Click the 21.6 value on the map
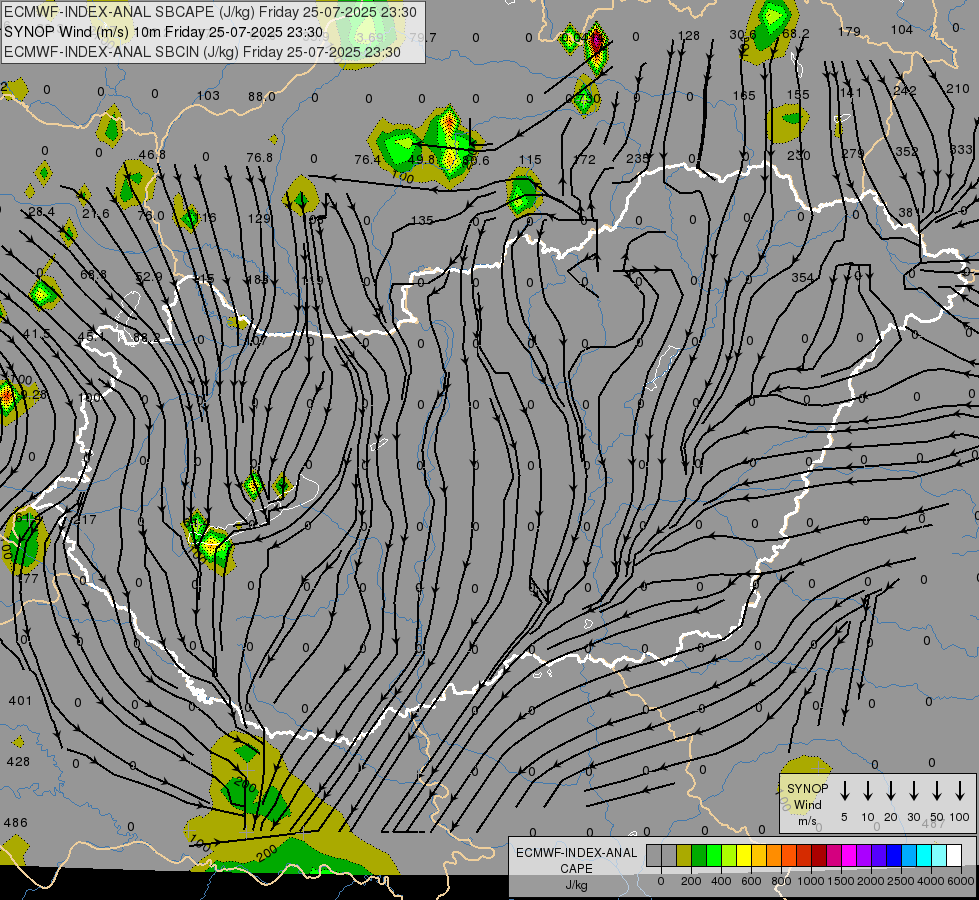 pos(96,214)
